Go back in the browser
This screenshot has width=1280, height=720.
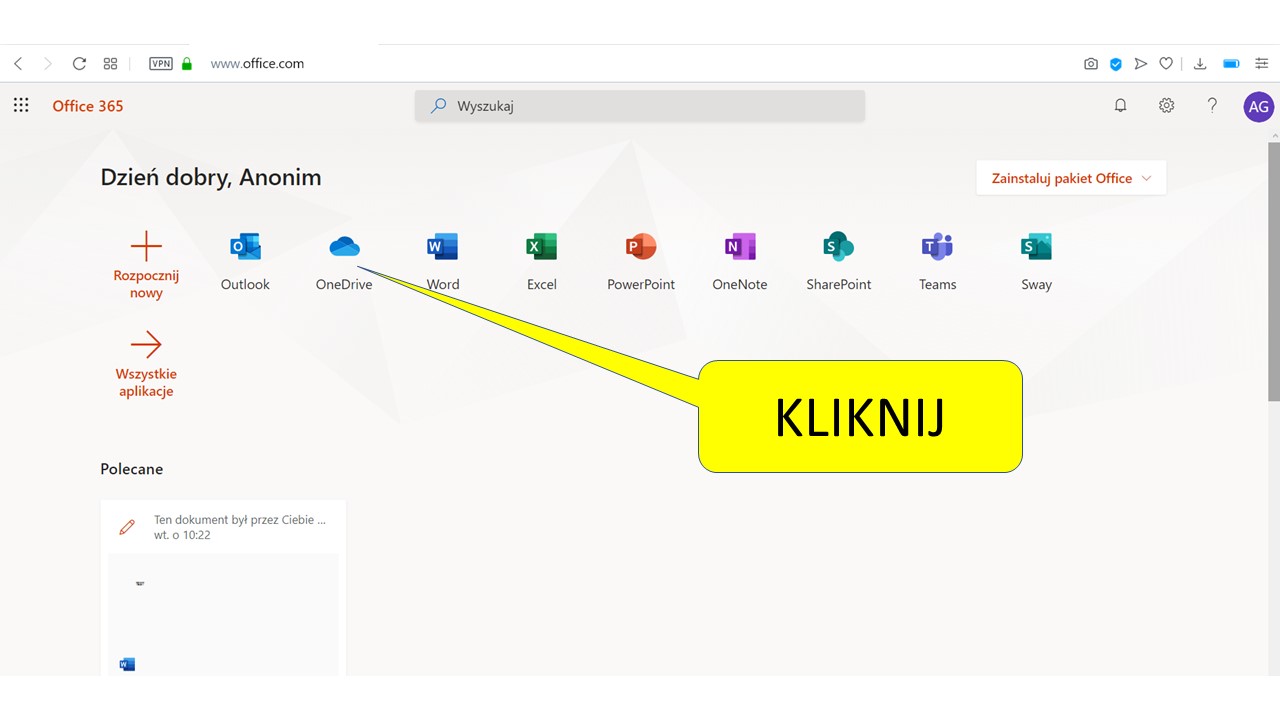click(x=18, y=64)
